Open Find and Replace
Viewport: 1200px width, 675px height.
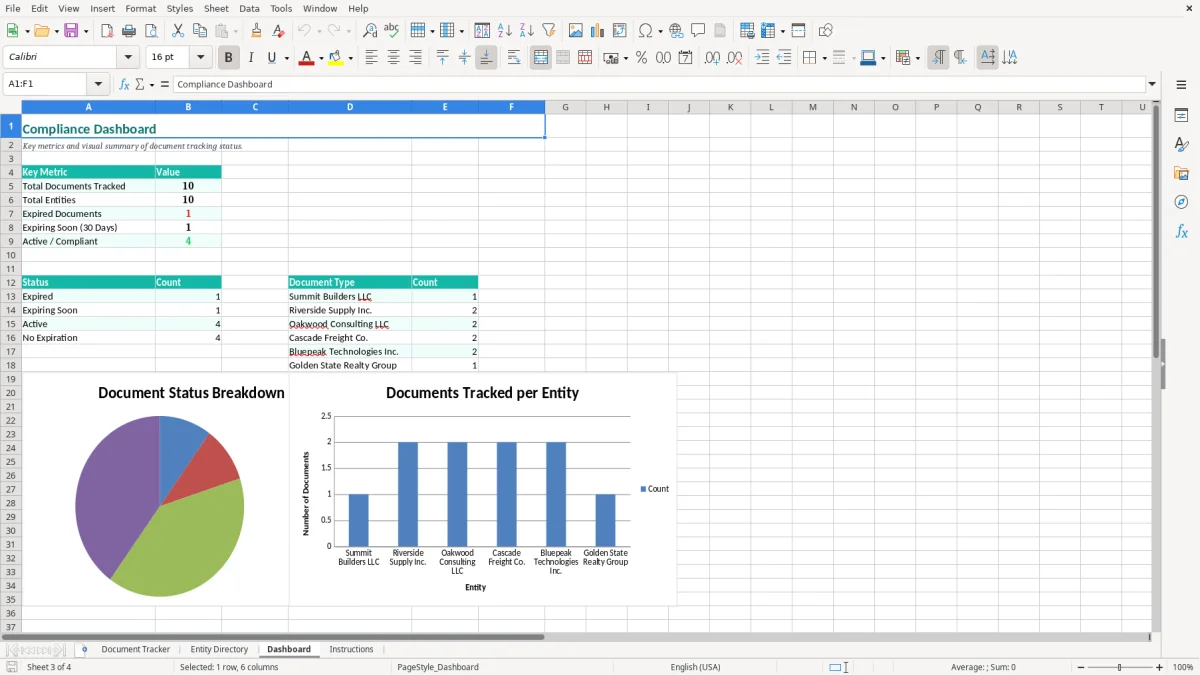coord(370,31)
